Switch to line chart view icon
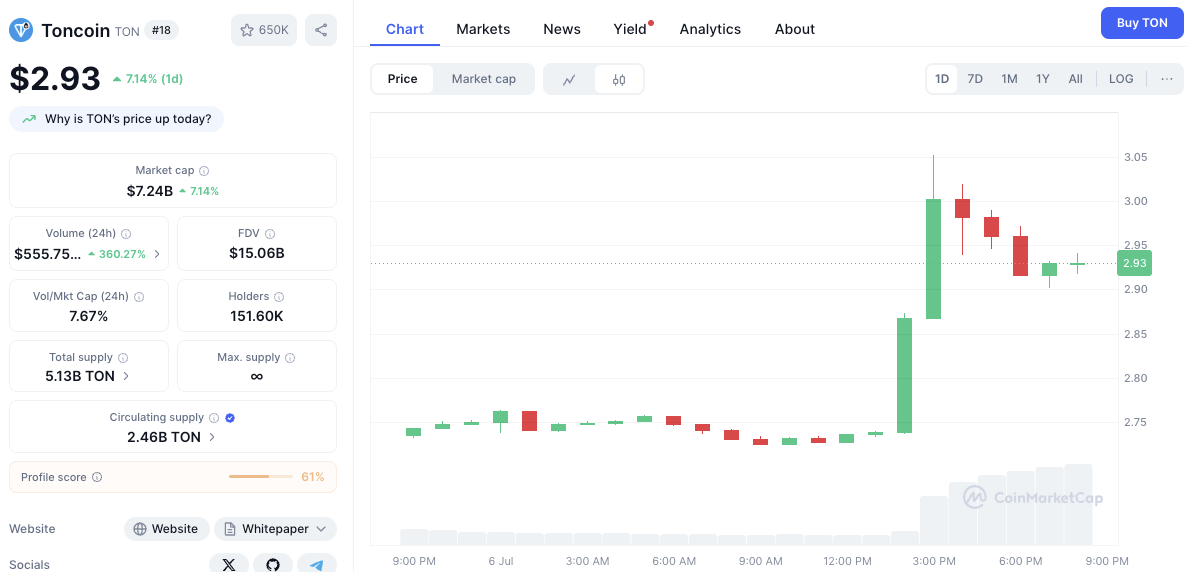 coord(569,79)
